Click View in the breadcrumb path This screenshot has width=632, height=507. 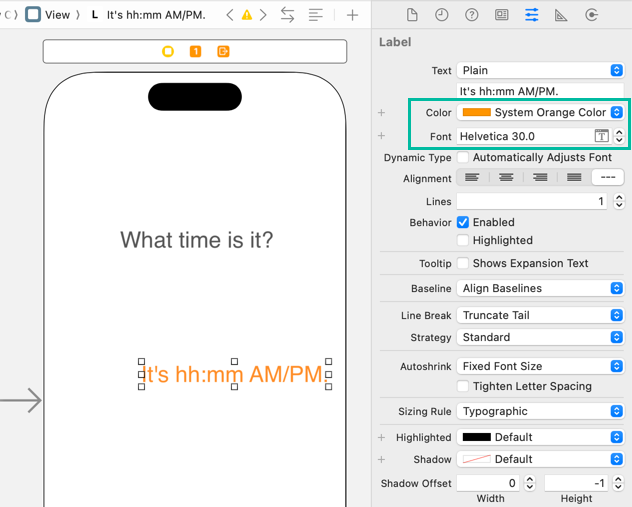coord(57,15)
